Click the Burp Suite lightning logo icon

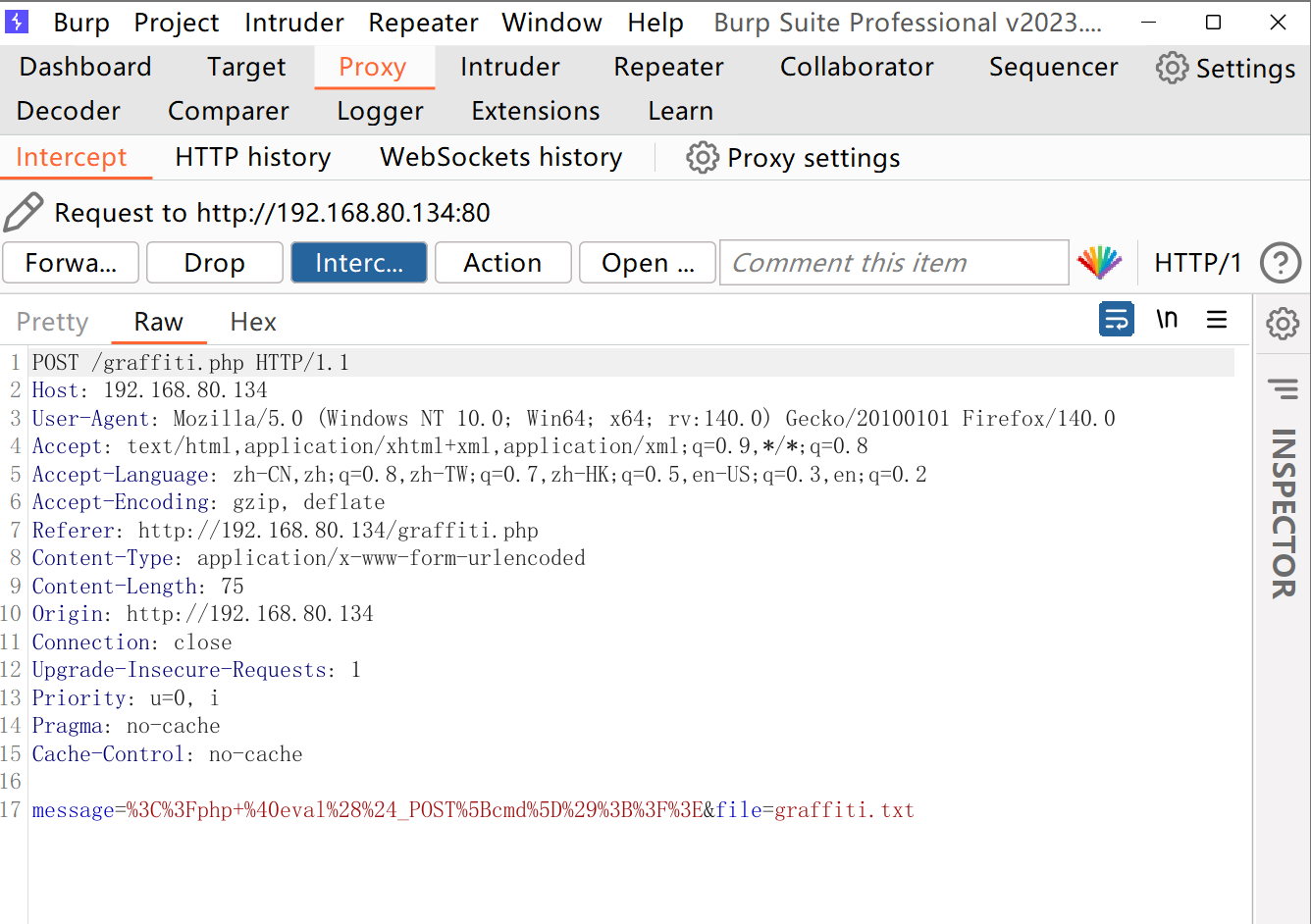17,22
